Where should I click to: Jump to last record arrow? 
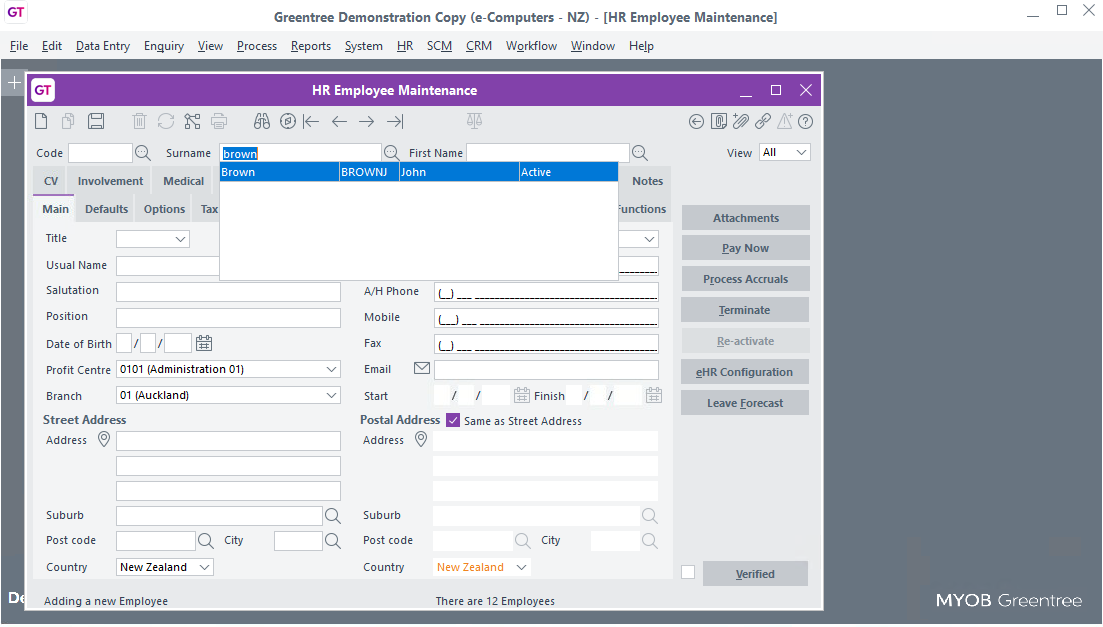click(x=395, y=121)
